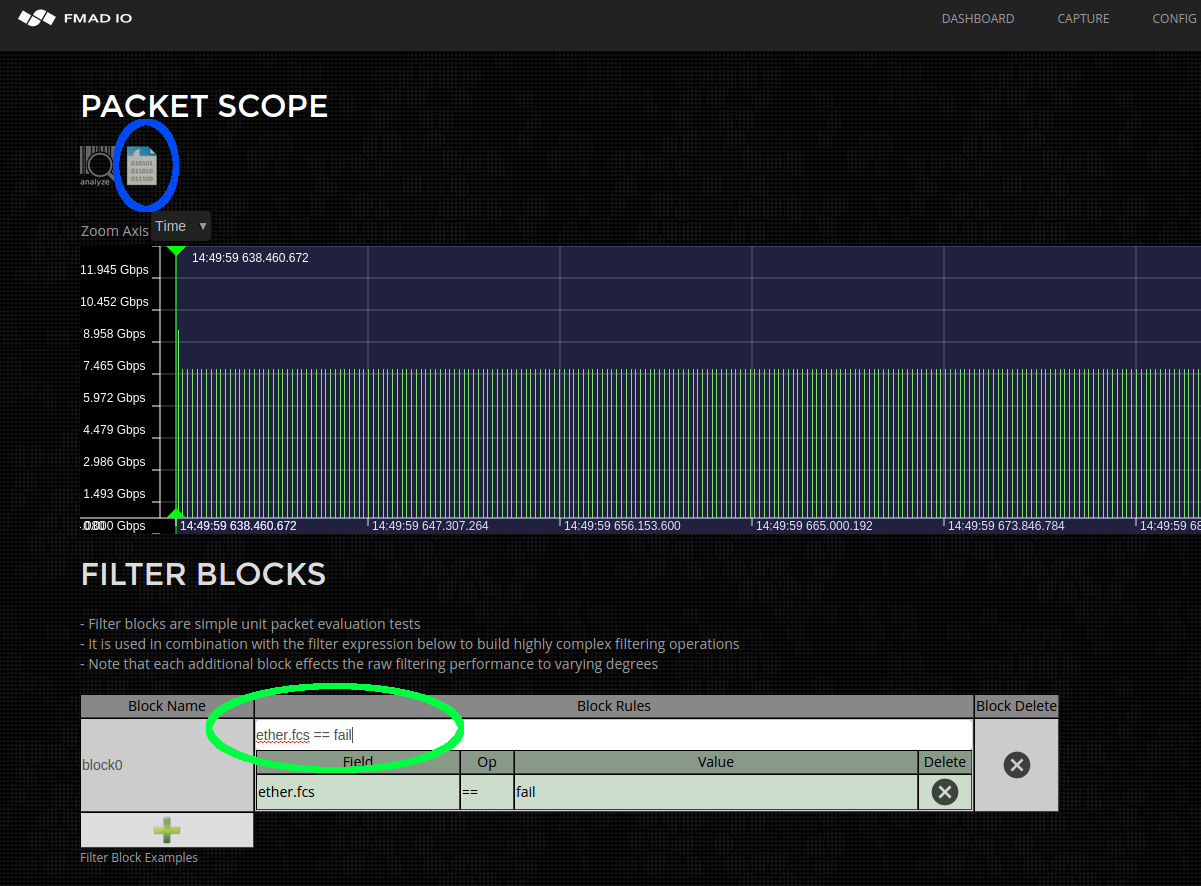Expand the Zoom Axis Time dropdown
Image resolution: width=1201 pixels, height=886 pixels.
(x=181, y=226)
